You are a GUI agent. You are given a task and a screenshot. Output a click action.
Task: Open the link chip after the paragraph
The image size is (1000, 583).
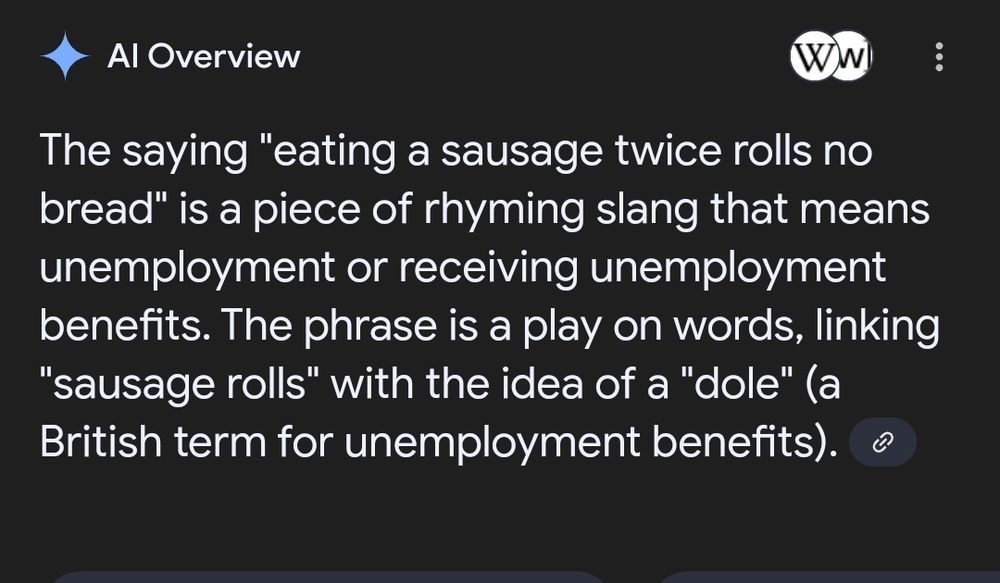(882, 443)
